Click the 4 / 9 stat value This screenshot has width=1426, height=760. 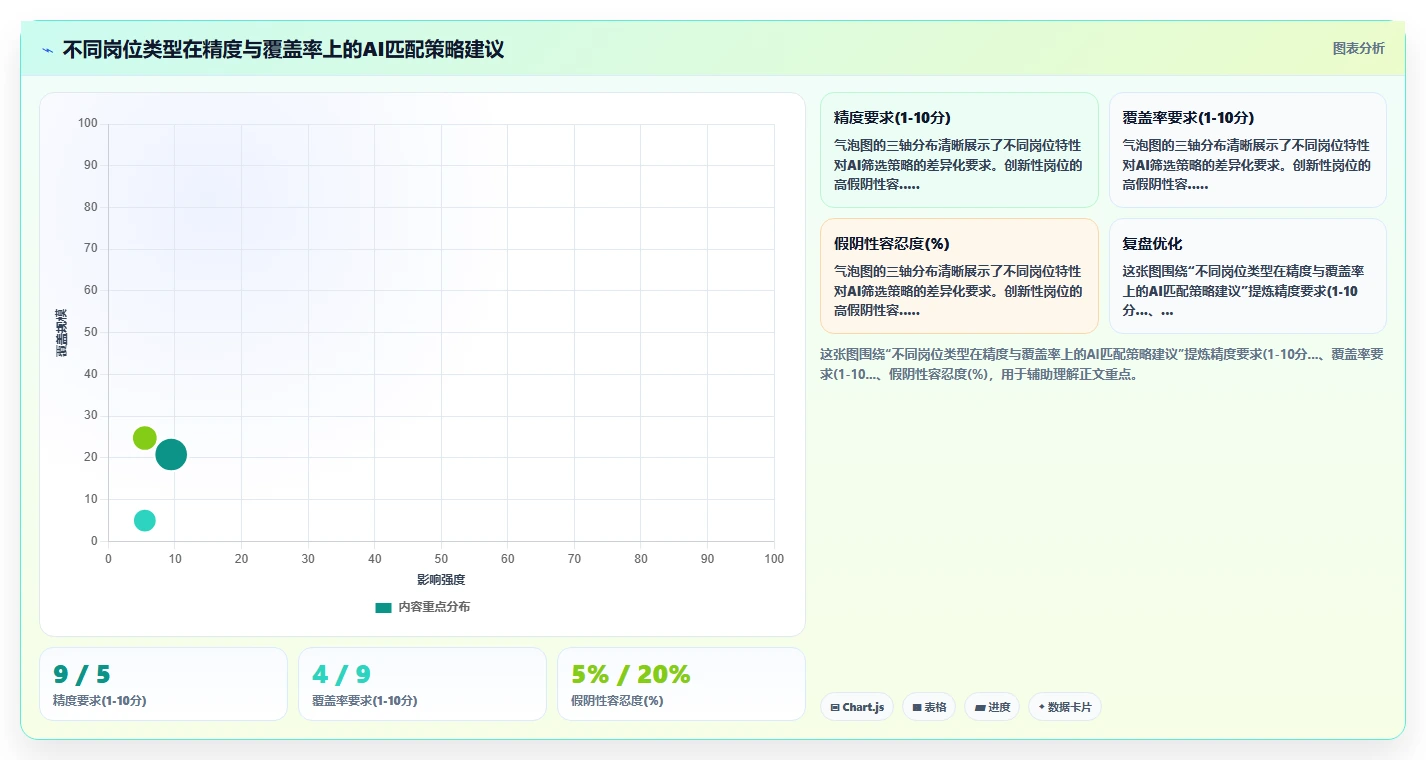341,675
